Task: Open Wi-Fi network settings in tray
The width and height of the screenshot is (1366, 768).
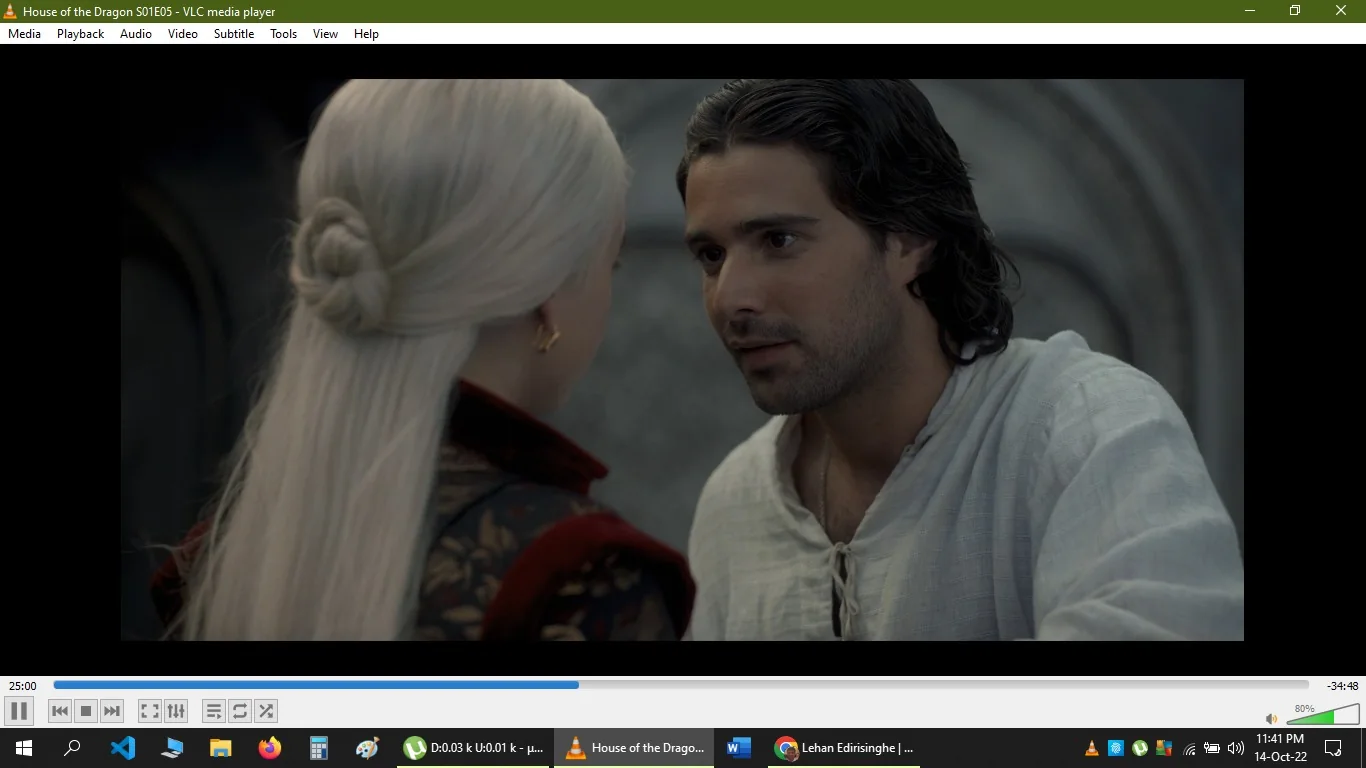Action: click(x=1189, y=748)
